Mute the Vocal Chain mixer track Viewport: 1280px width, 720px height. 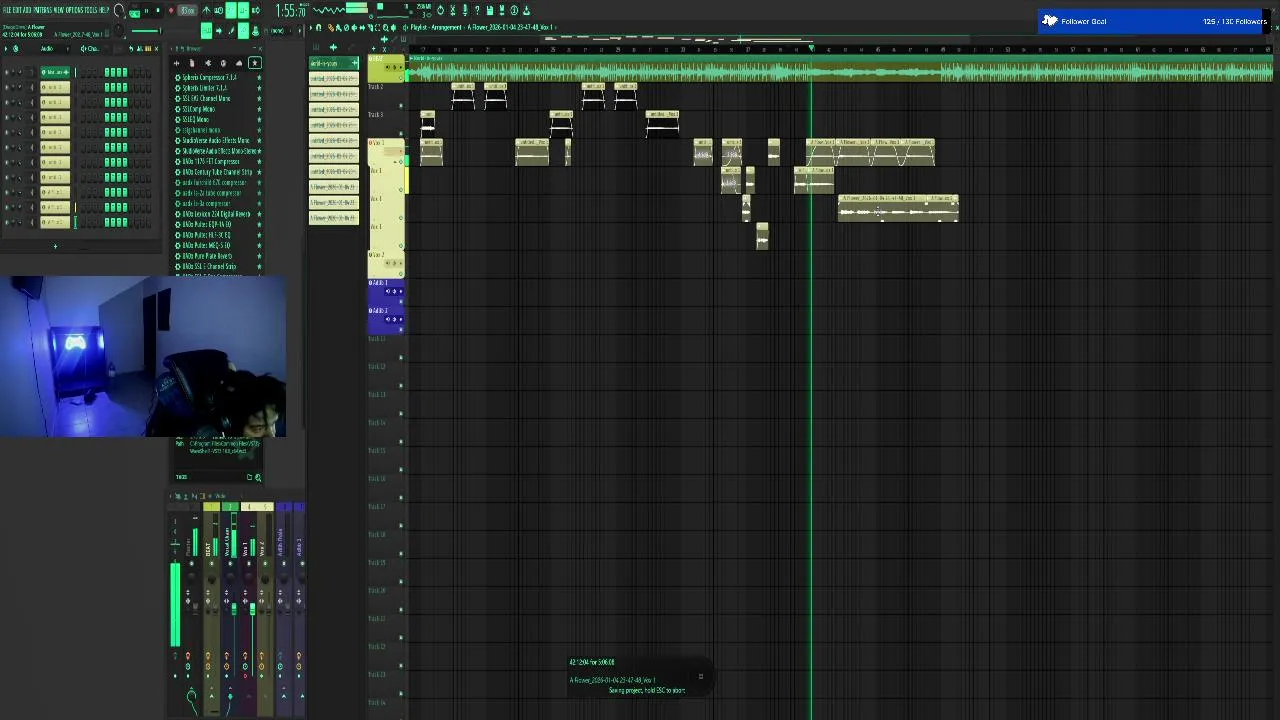[x=230, y=564]
